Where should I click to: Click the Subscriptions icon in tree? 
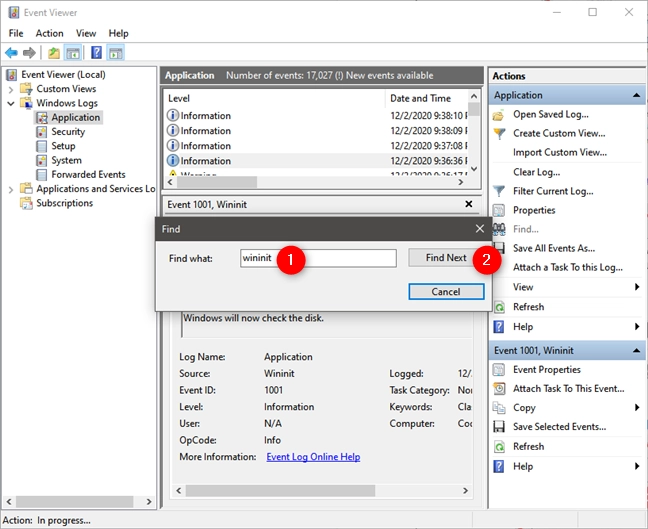coord(26,203)
